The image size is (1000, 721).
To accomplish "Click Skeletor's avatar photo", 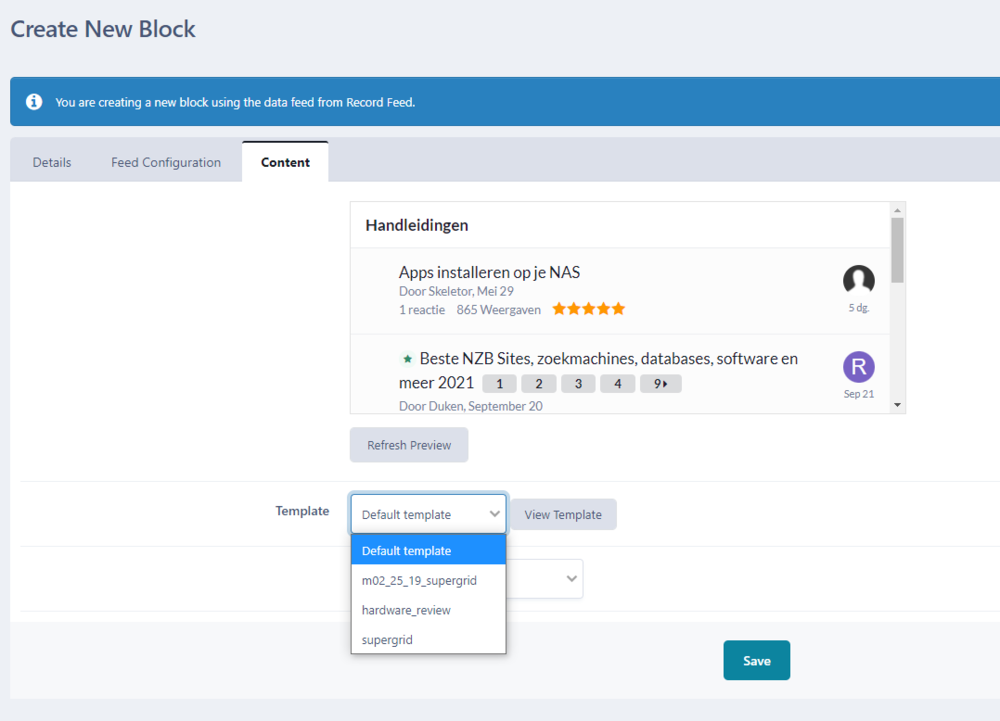I will click(858, 281).
